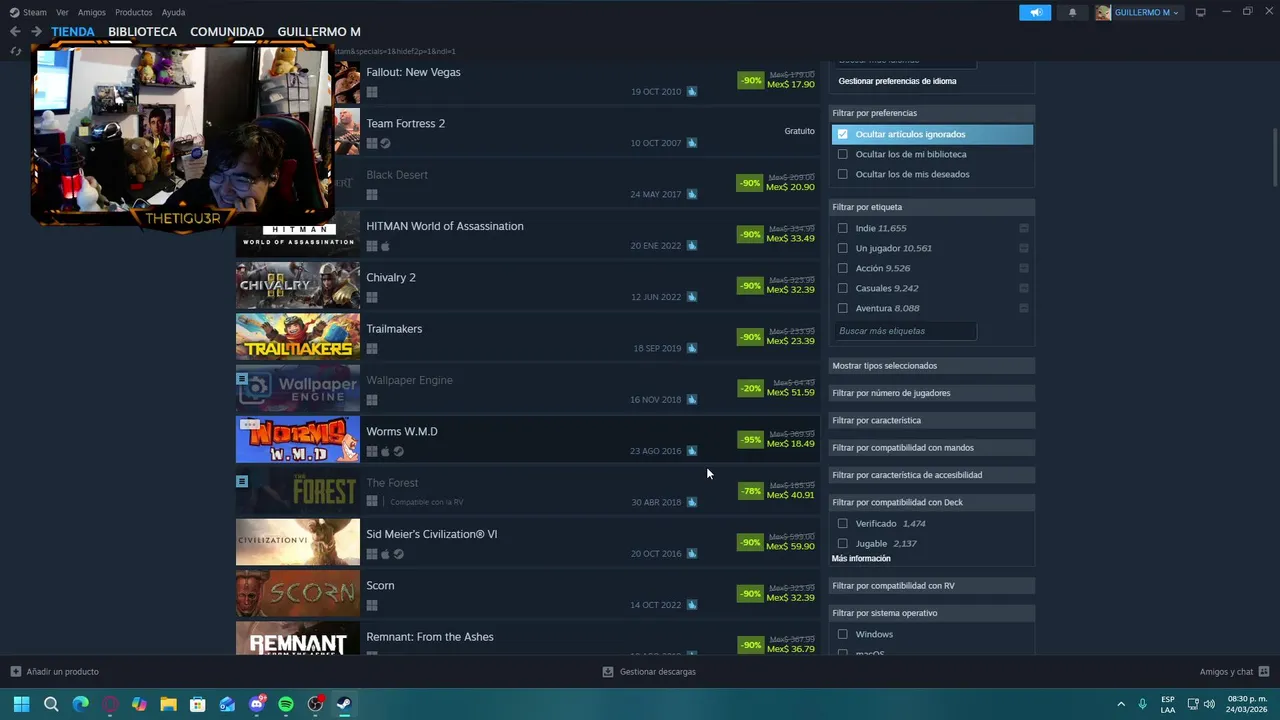Click the Más información link
The height and width of the screenshot is (720, 1280).
point(861,559)
